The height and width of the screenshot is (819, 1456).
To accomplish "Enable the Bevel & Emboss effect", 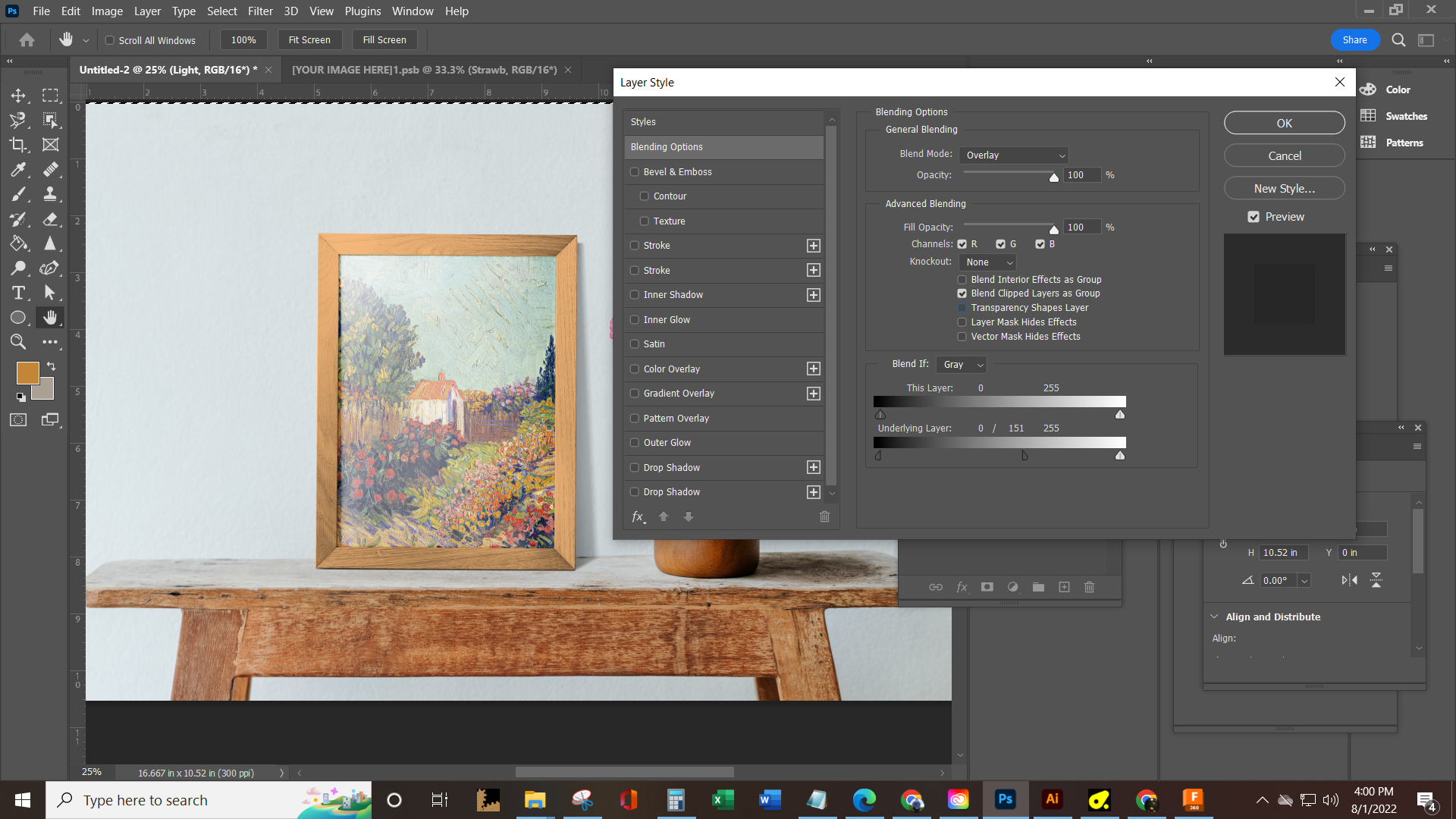I will (x=635, y=171).
